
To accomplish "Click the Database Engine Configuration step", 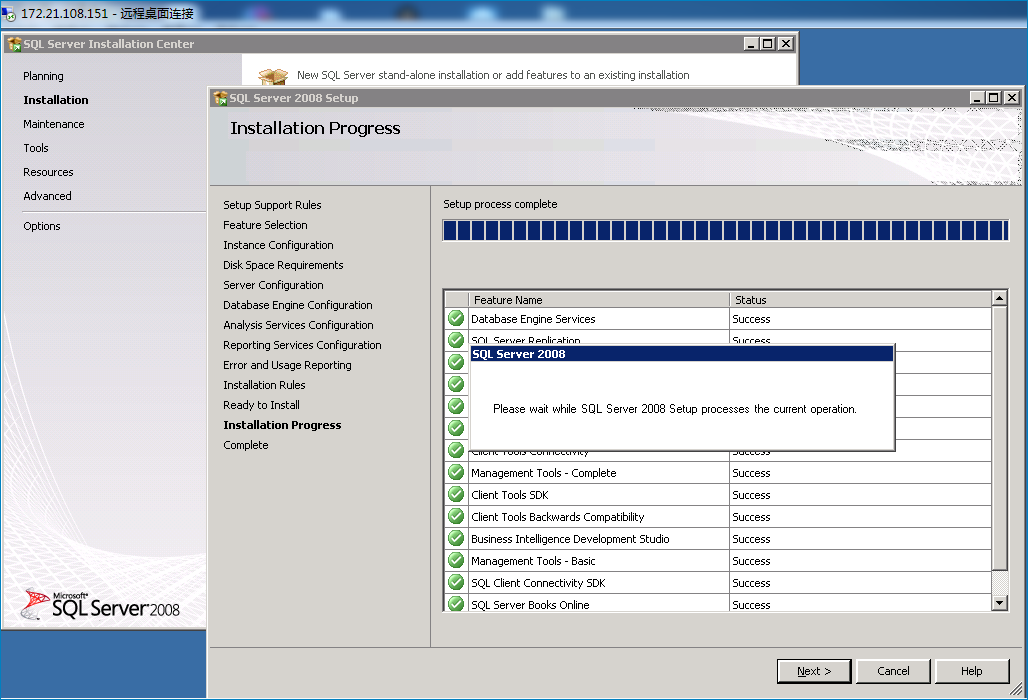I will pos(298,305).
